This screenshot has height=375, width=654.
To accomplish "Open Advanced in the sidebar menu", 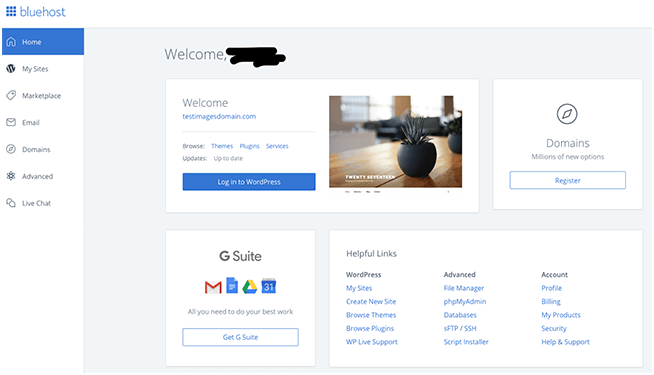I will [x=43, y=176].
